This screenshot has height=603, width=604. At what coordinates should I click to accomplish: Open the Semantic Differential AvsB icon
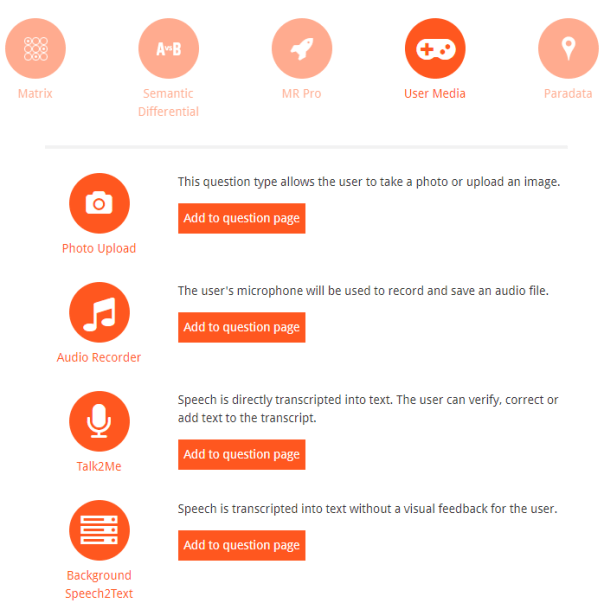(169, 49)
